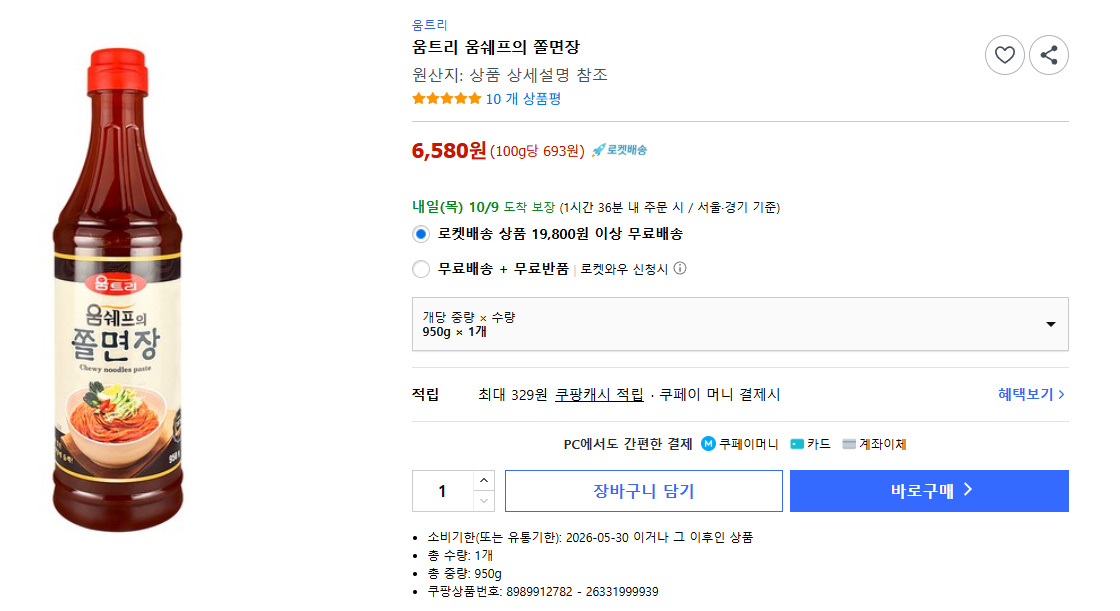
Task: Click the 쿠페이머니 payment icon
Action: tap(708, 444)
